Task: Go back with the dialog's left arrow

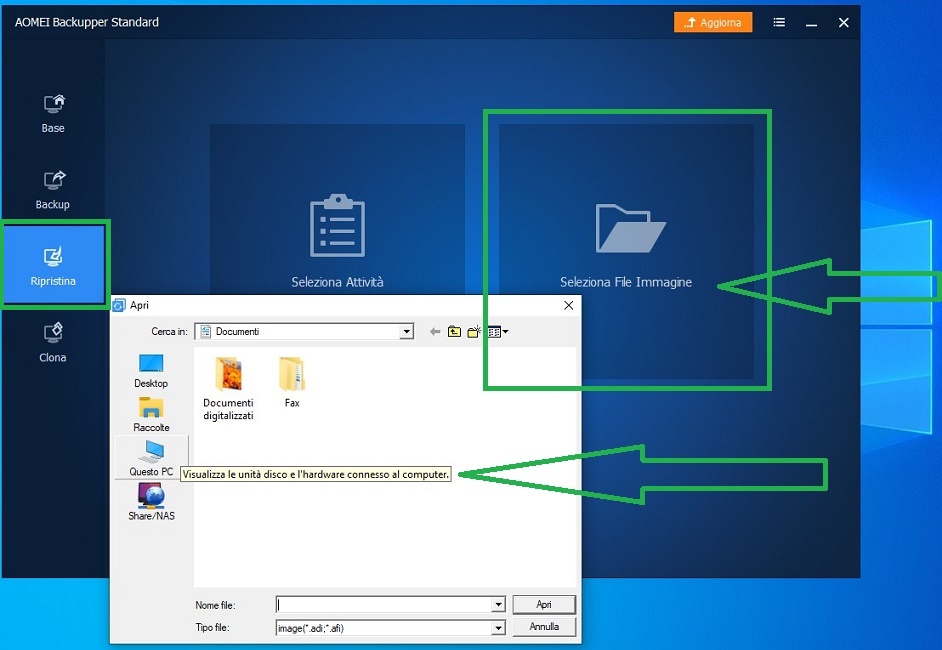Action: click(x=435, y=332)
